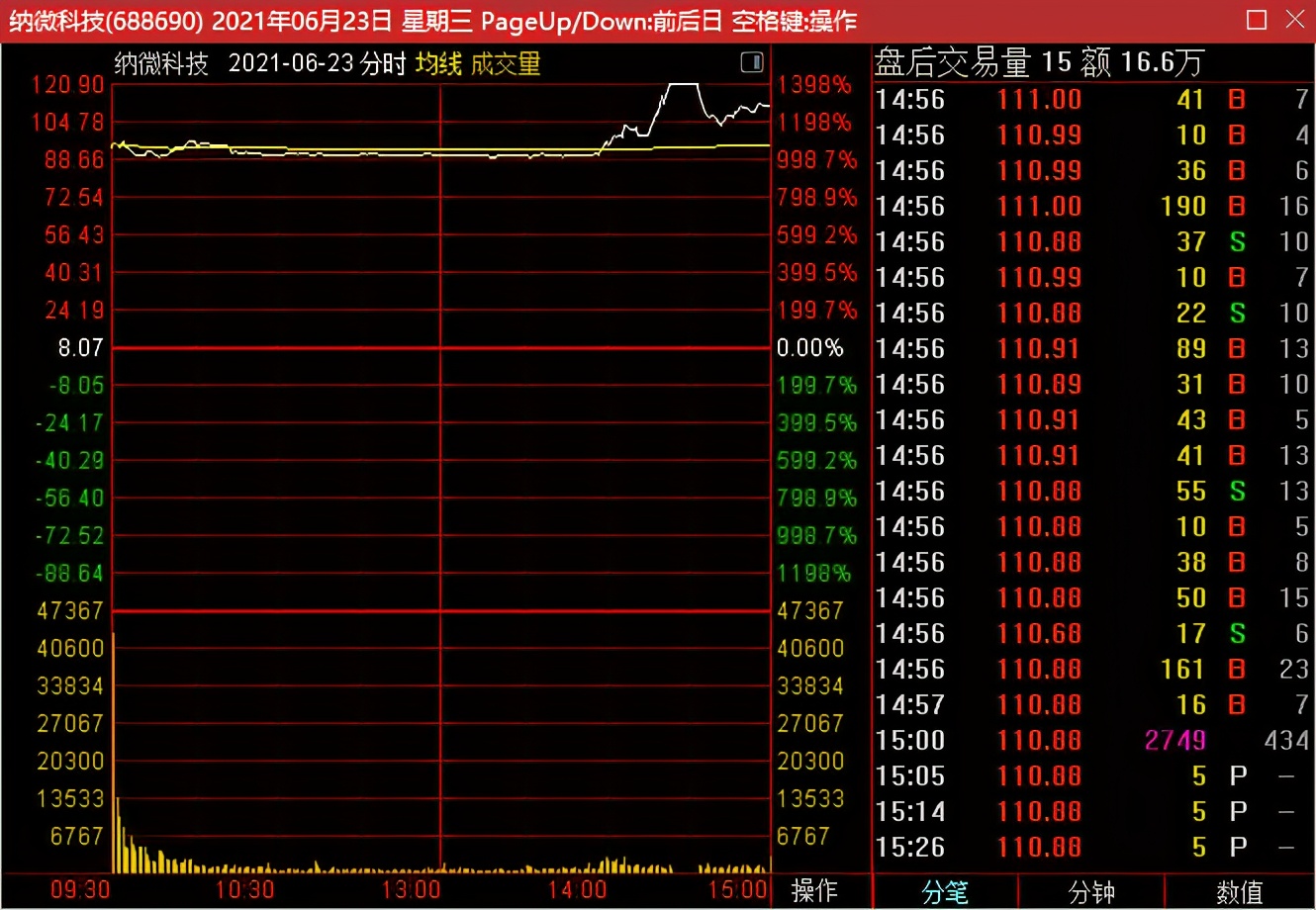Click the 13:00 time axis label
Viewport: 1316px width, 910px height.
coord(411,889)
